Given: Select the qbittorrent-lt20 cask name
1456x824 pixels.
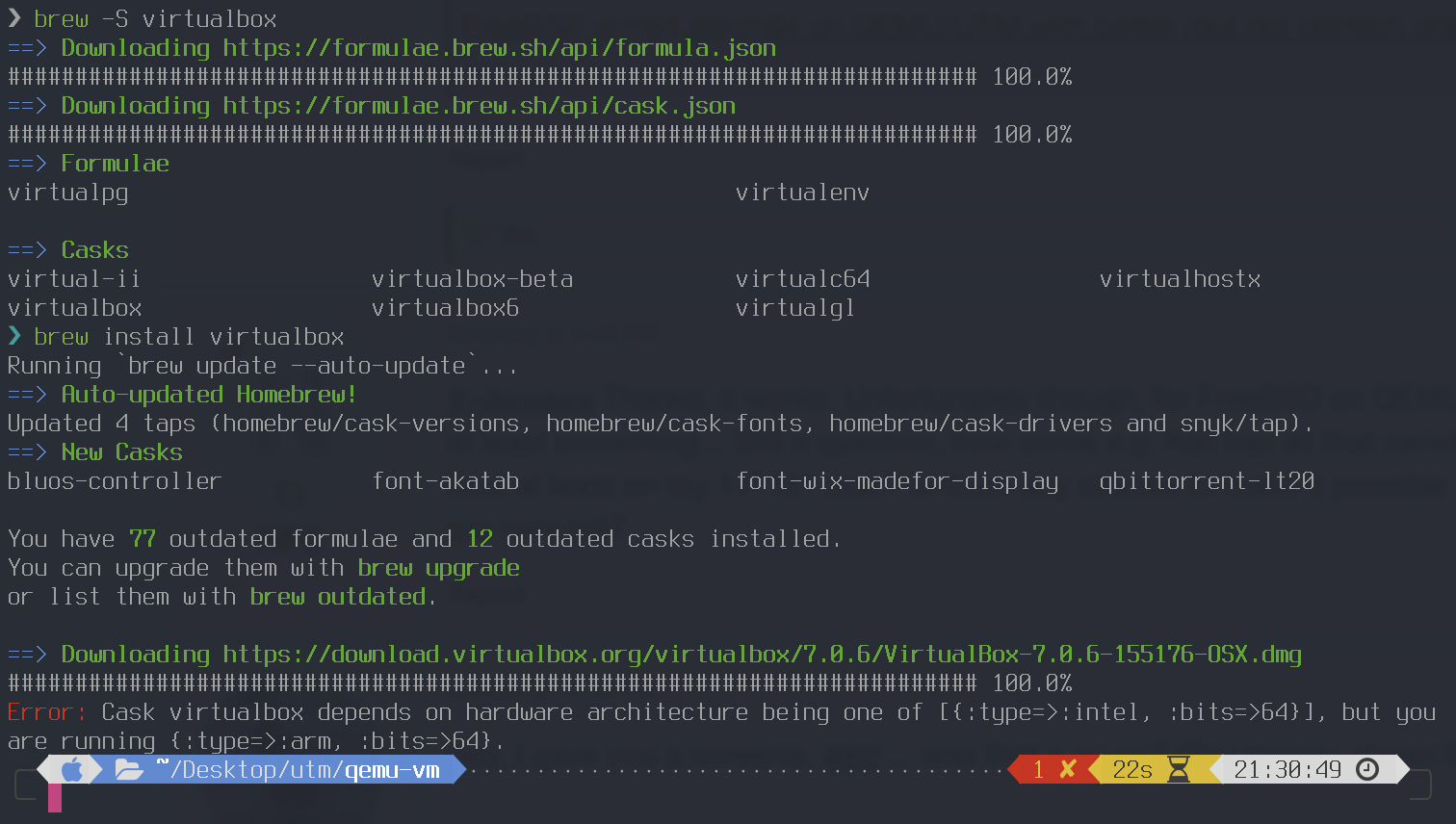Looking at the screenshot, I should point(1207,481).
